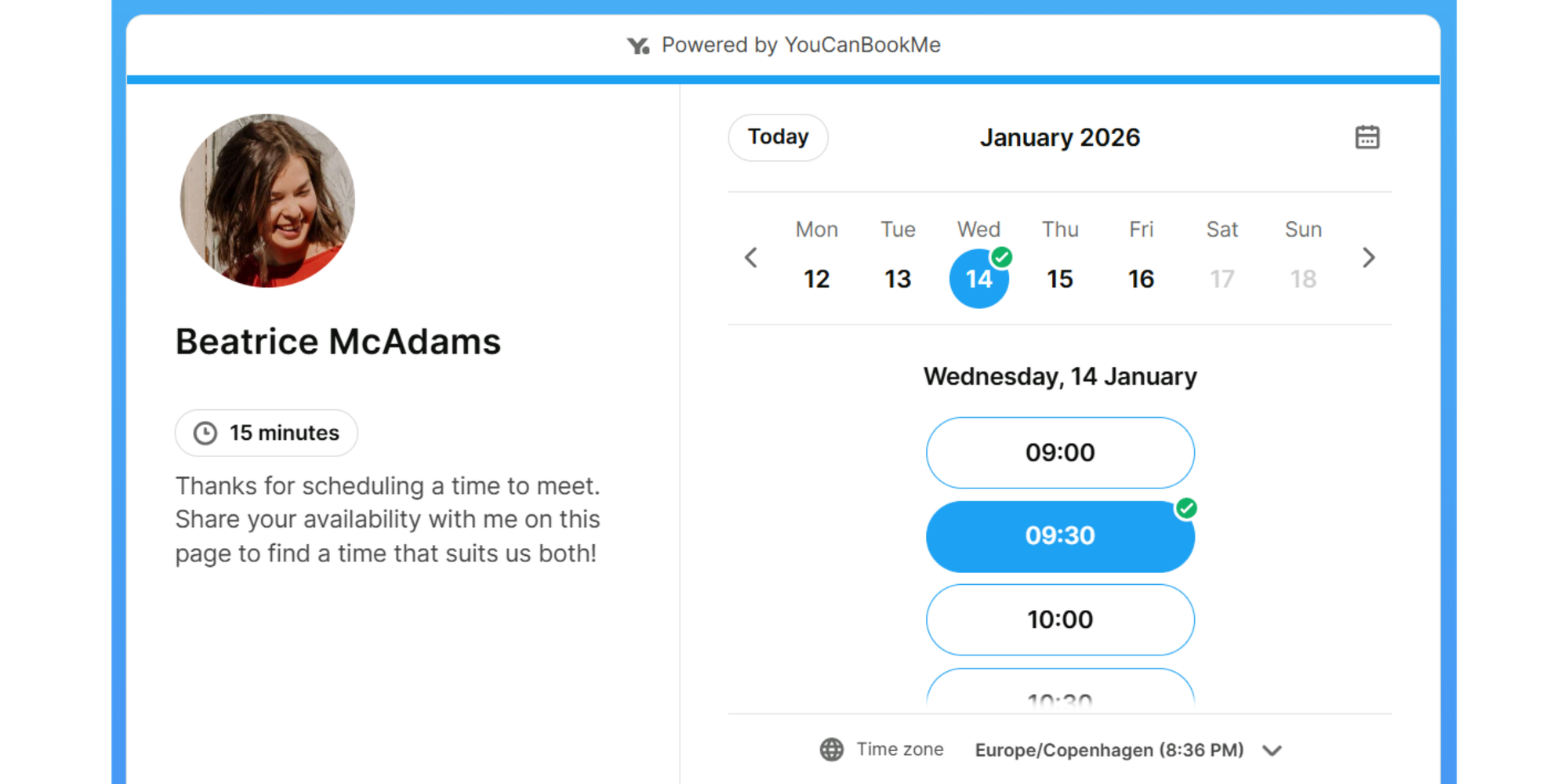1568x784 pixels.
Task: Click the right arrow to view next week
Action: (1369, 257)
